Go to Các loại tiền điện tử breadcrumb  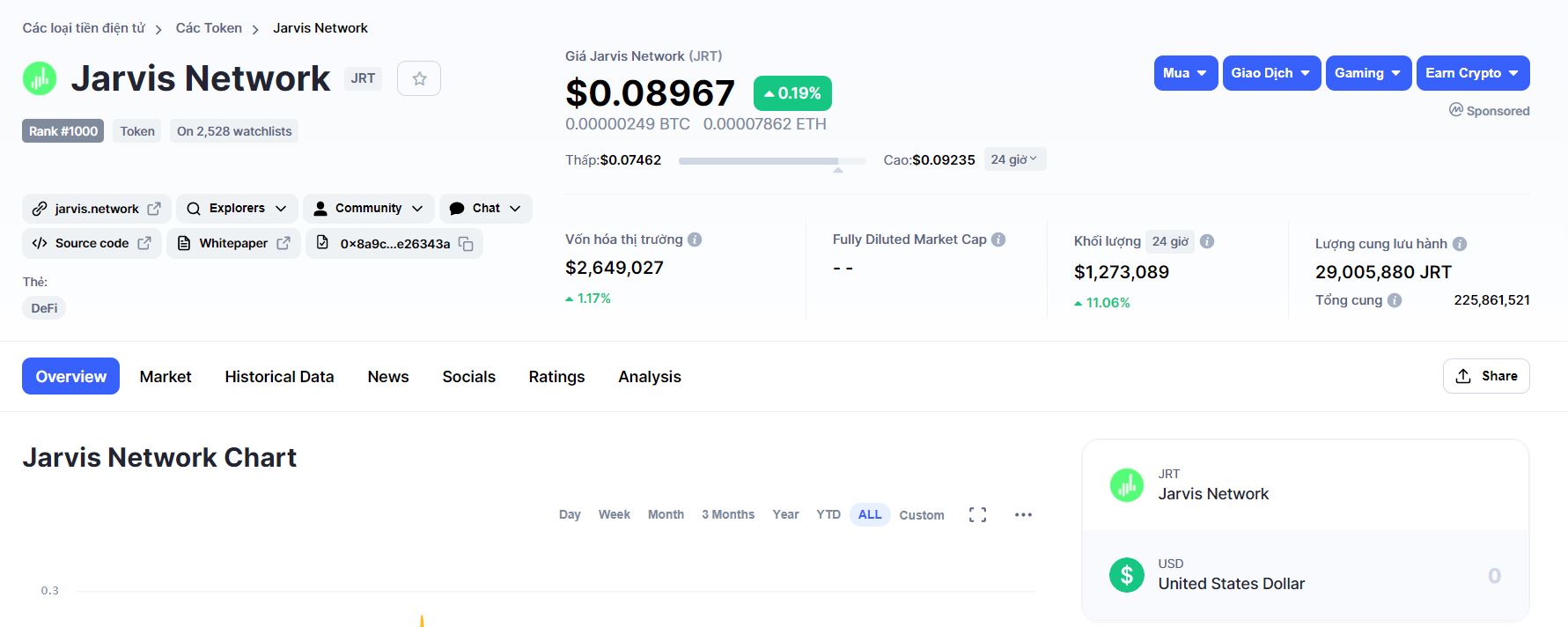[x=84, y=28]
